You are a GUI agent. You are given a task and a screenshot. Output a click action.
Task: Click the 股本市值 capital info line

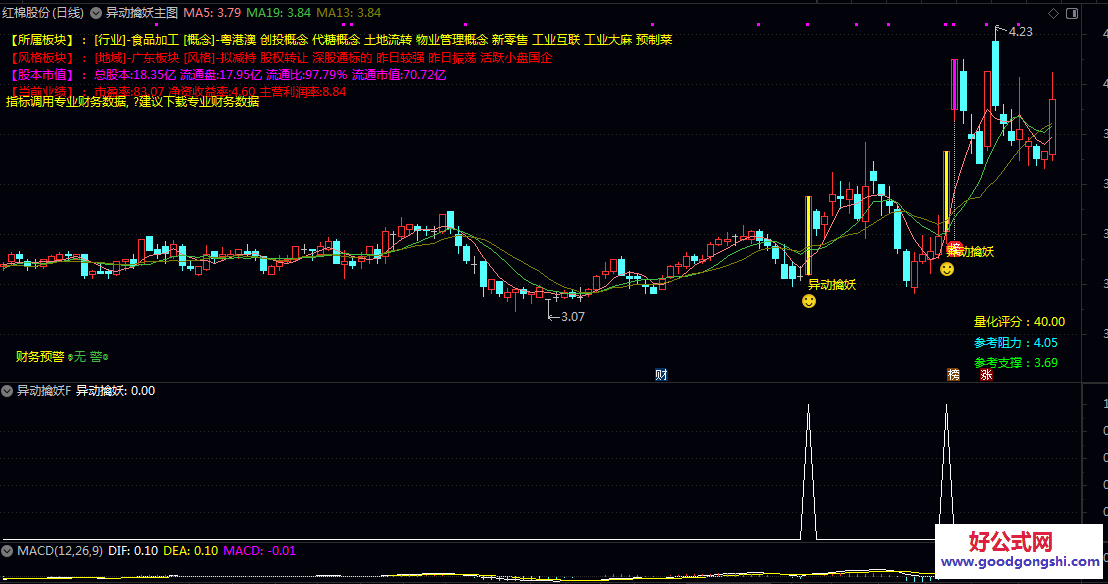[227, 75]
